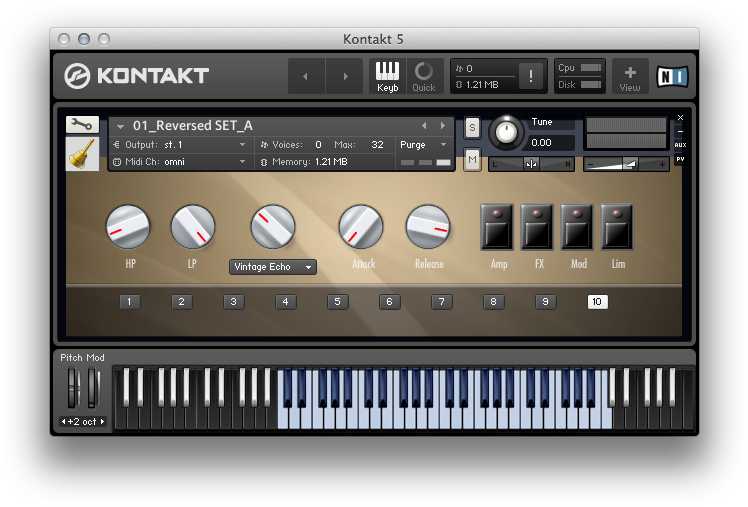The image size is (748, 507).
Task: Shift keyboard octave down arrow
Action: point(63,422)
